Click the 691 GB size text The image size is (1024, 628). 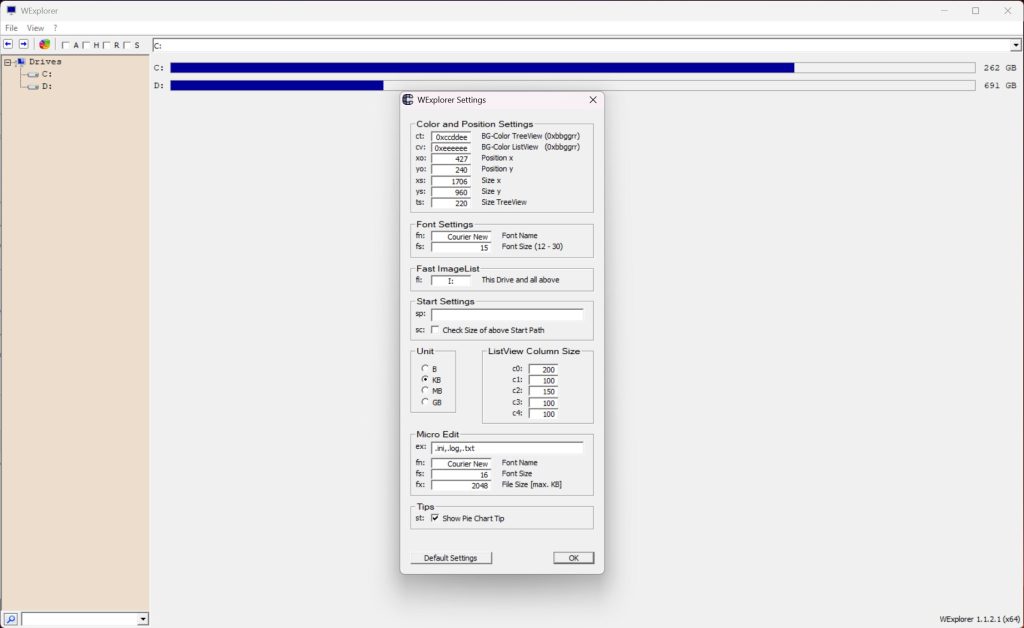click(x=1000, y=86)
